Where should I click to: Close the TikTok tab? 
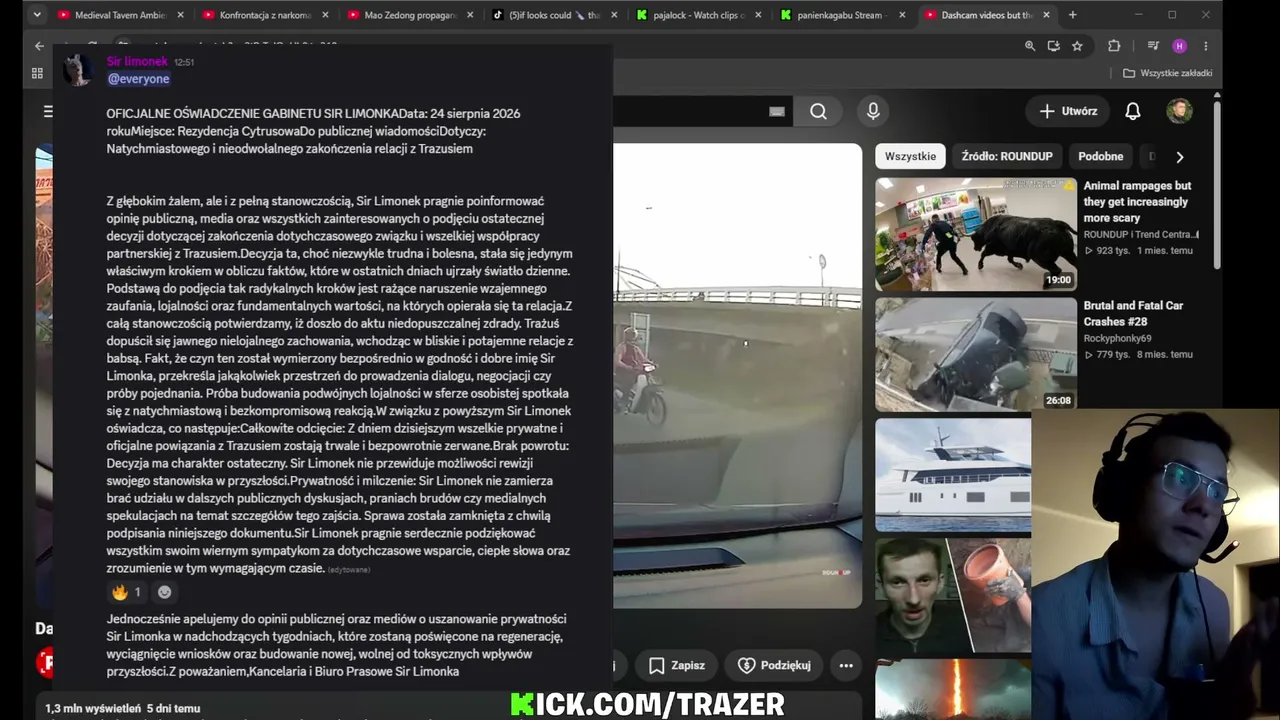point(615,15)
